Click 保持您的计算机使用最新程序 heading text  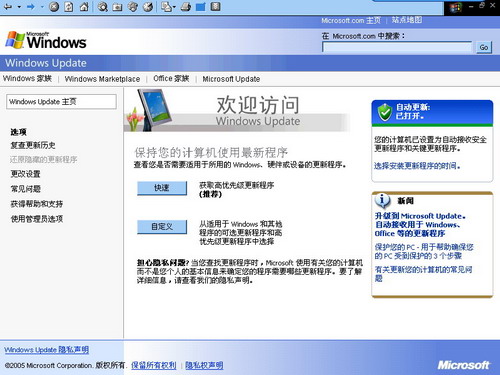pyautogui.click(x=211, y=153)
